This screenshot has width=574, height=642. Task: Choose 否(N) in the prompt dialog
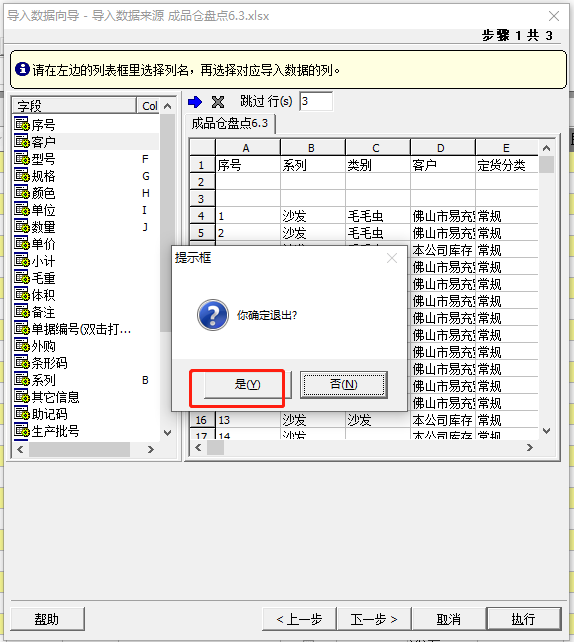pyautogui.click(x=343, y=384)
